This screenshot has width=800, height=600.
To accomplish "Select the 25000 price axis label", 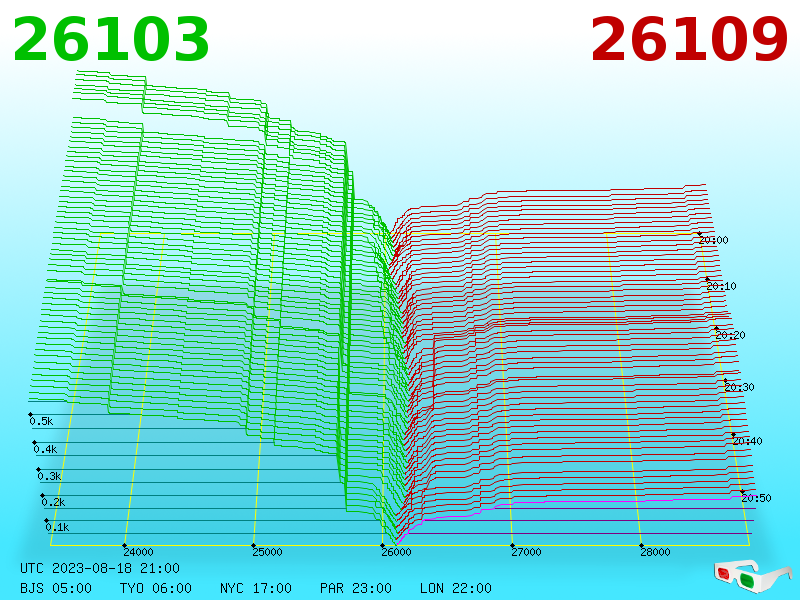I will click(267, 552).
